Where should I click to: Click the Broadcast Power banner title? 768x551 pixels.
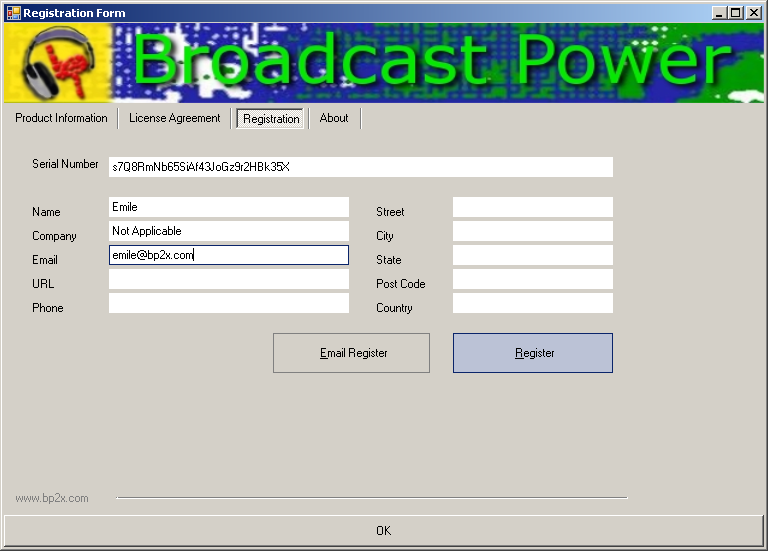coord(432,60)
